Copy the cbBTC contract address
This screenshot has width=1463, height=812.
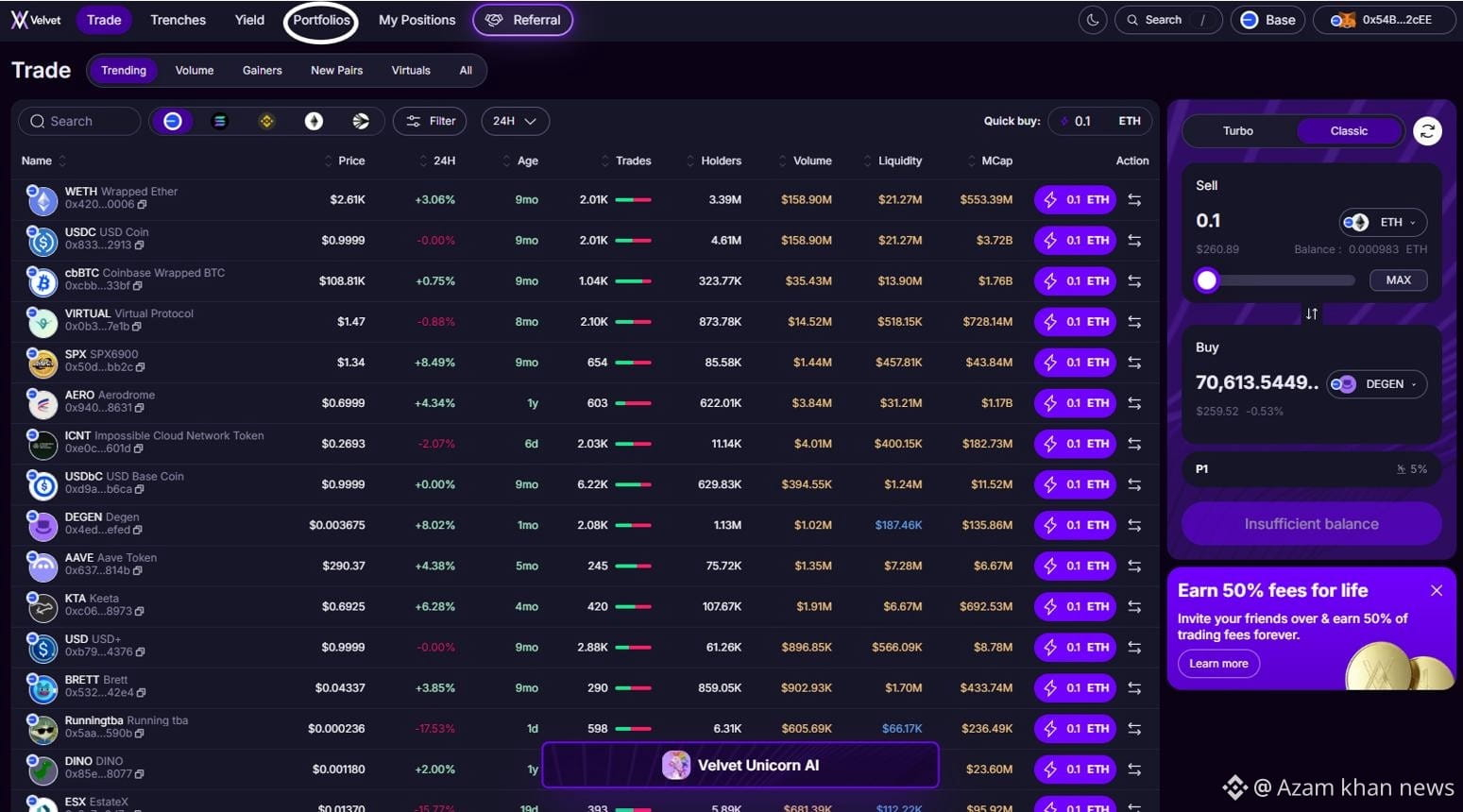point(138,286)
